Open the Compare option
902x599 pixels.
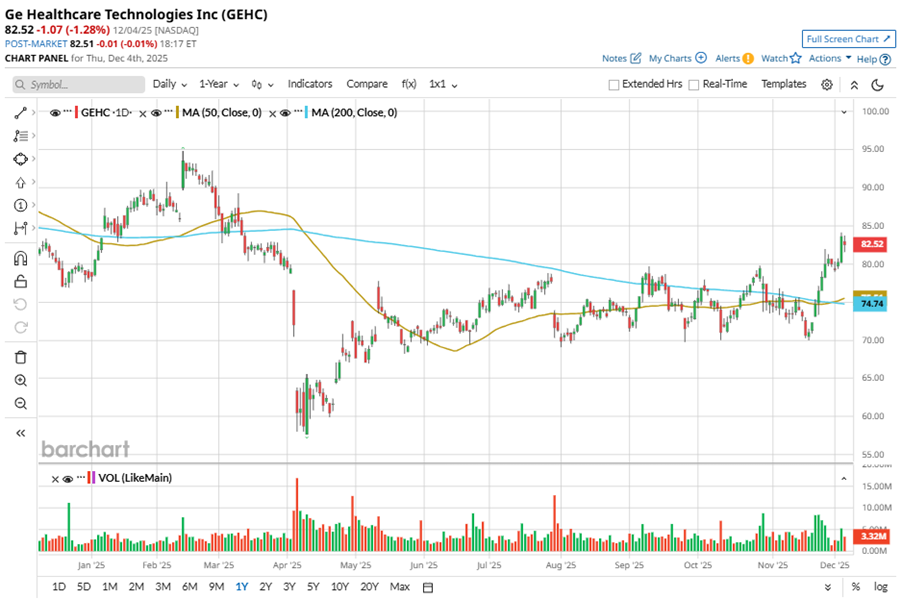coord(367,84)
